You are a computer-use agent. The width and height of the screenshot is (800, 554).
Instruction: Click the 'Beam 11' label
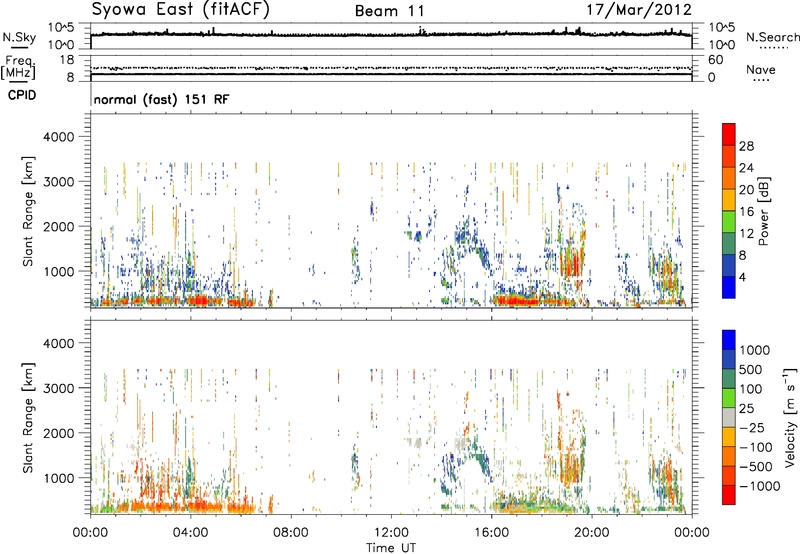pyautogui.click(x=389, y=11)
